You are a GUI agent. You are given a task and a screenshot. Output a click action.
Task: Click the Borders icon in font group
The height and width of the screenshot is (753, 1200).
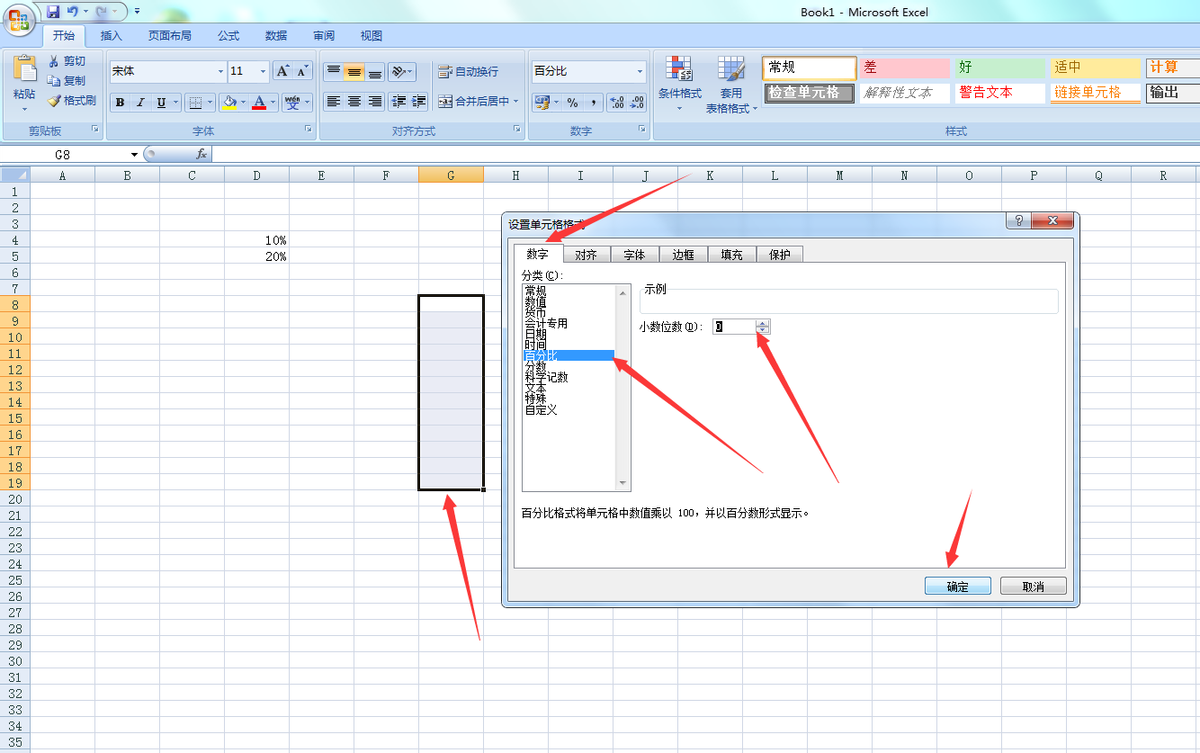195,102
